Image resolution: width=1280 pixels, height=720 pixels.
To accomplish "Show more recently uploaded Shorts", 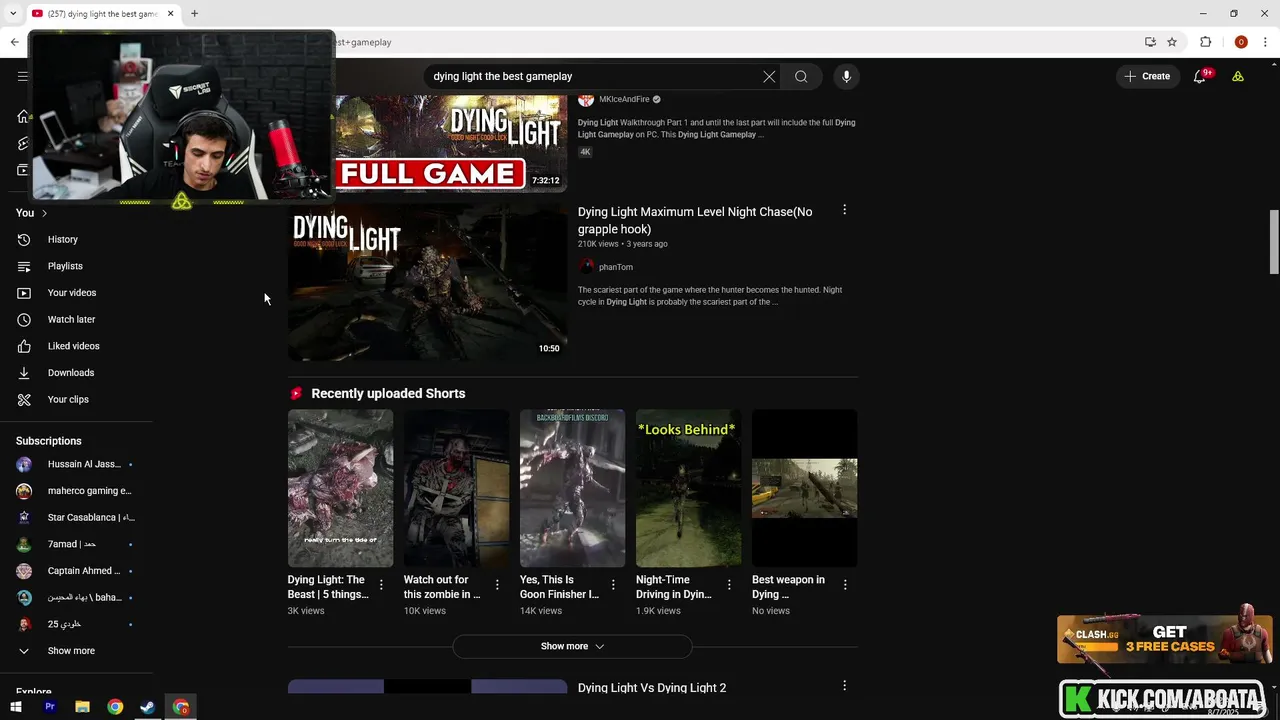I will pyautogui.click(x=572, y=646).
